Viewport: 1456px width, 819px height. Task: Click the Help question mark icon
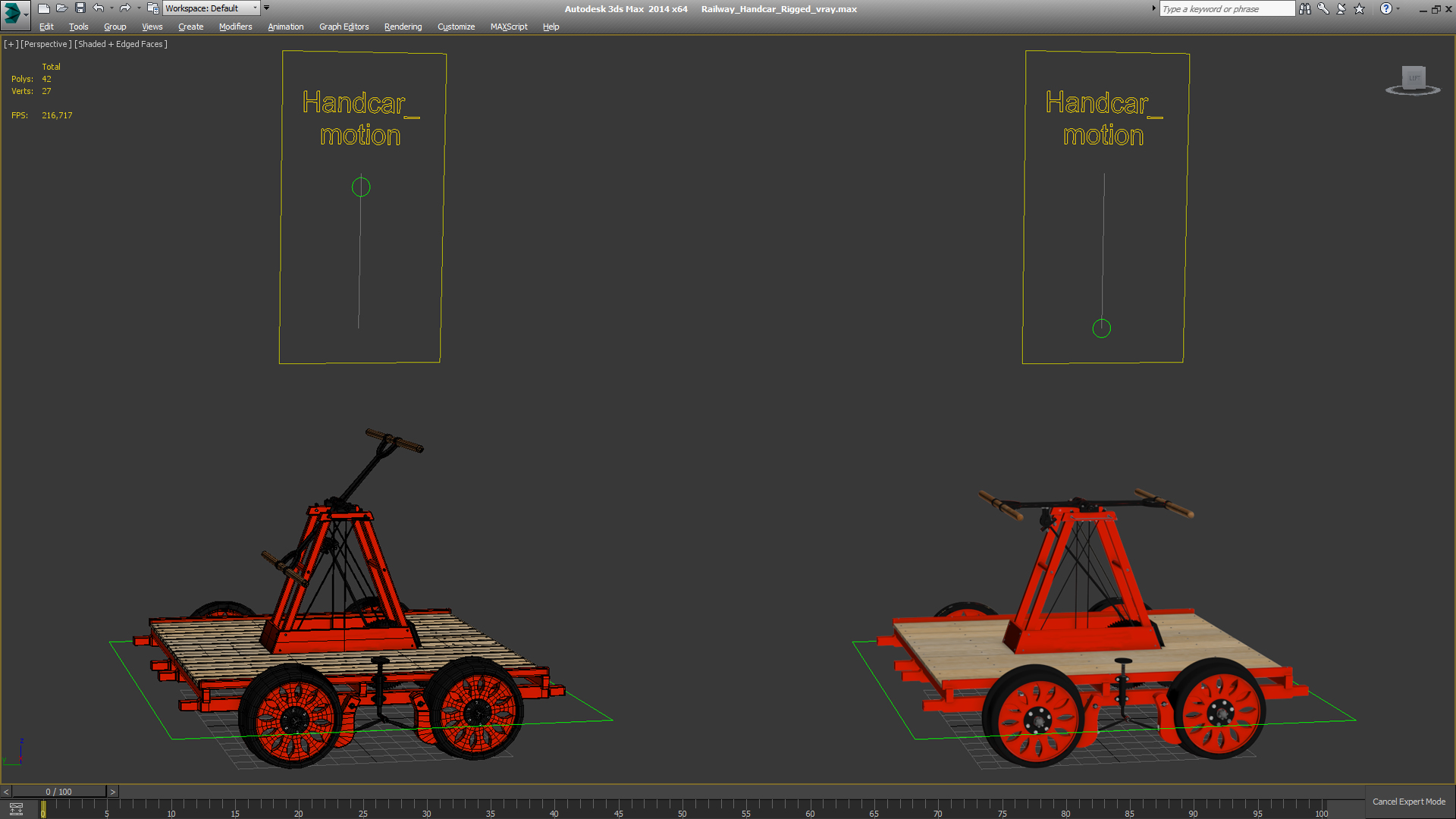click(1386, 8)
